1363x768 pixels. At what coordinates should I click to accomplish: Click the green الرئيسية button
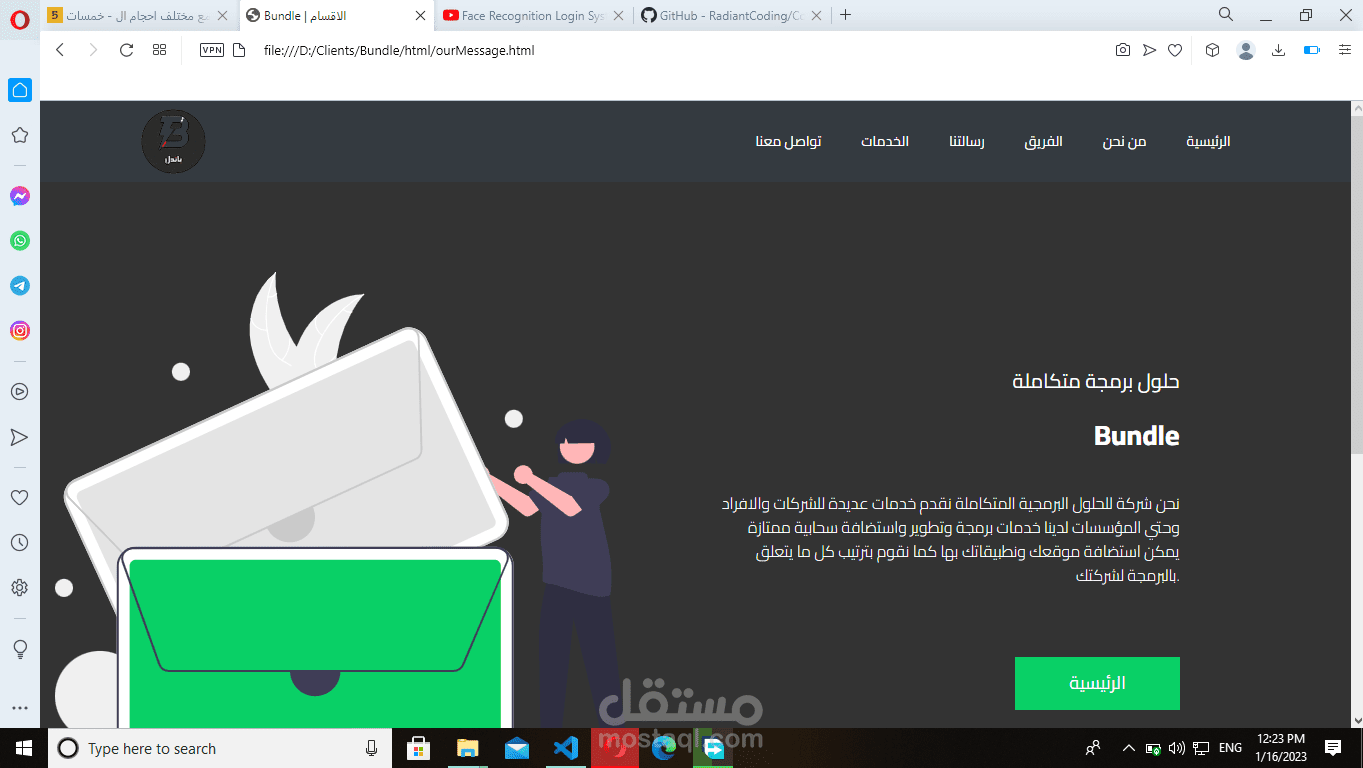[x=1097, y=683]
